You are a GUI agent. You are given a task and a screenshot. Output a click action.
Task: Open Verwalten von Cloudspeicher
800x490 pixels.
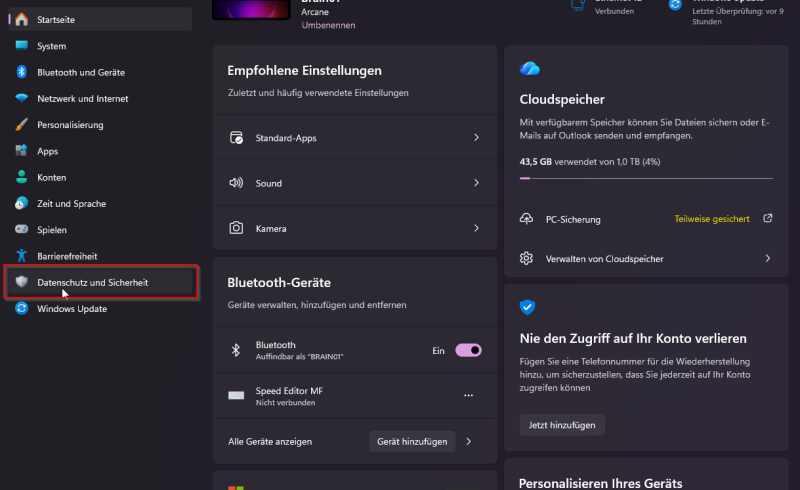646,258
